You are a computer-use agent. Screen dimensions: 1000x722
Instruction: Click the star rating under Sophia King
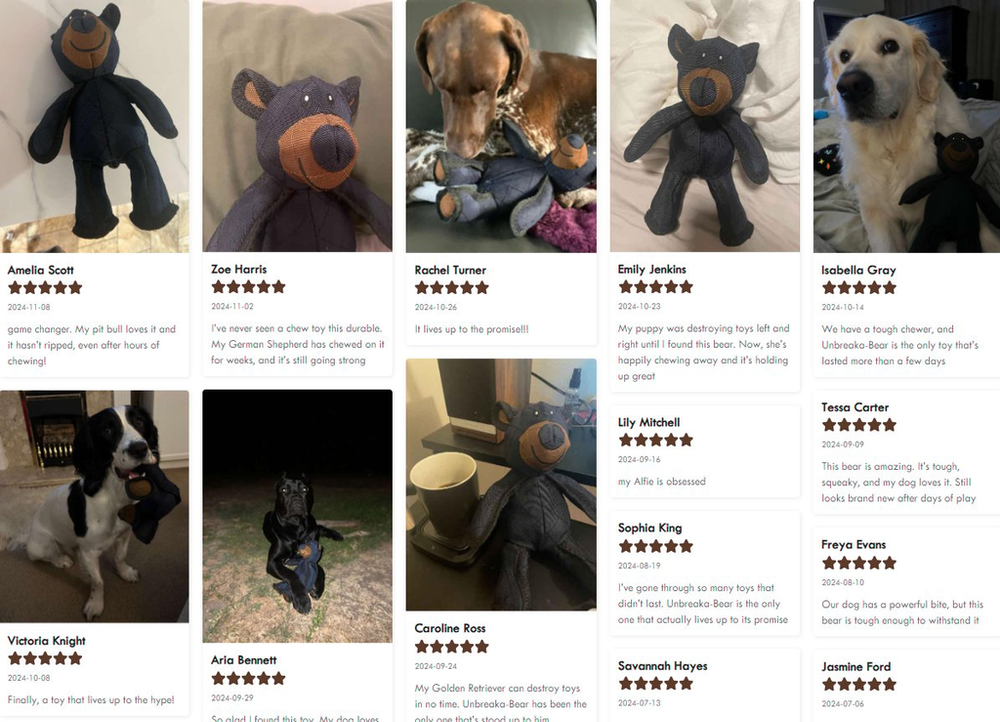(x=656, y=546)
